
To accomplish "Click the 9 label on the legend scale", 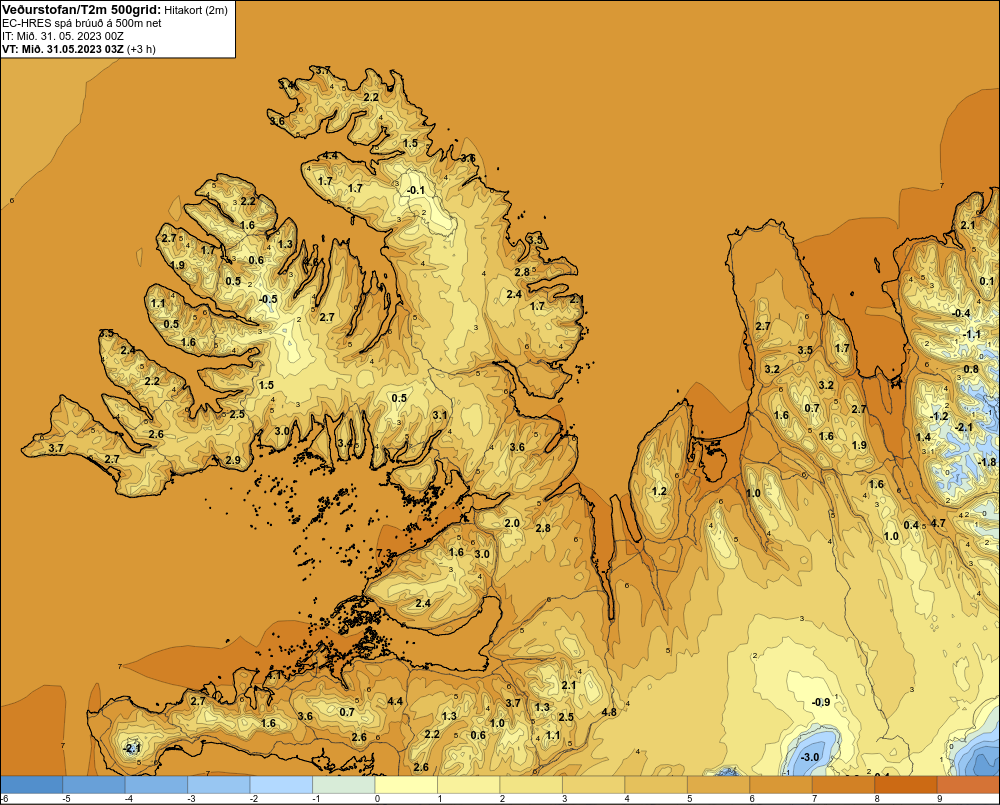I will point(939,799).
